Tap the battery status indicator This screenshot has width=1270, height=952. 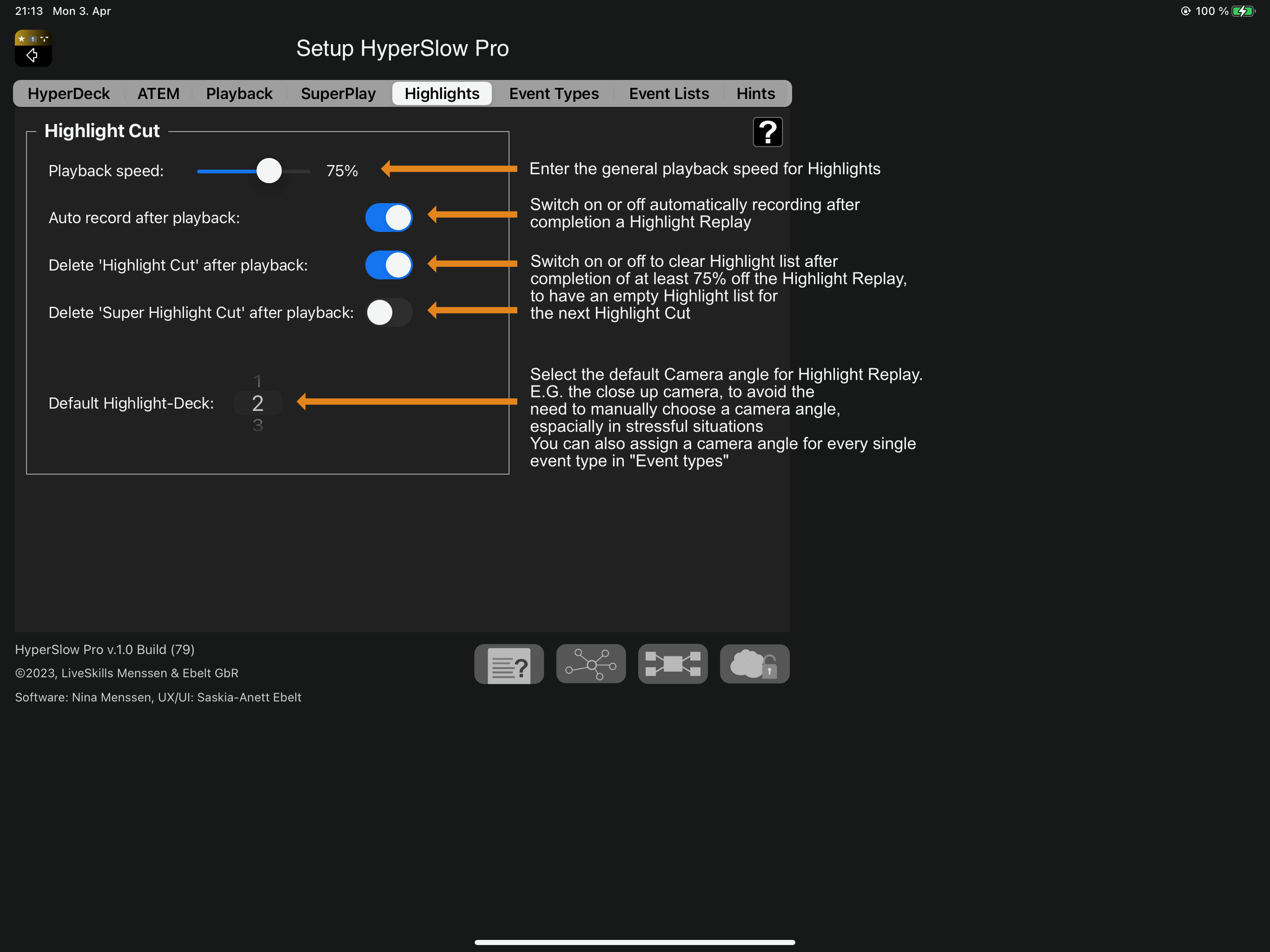tap(1244, 11)
